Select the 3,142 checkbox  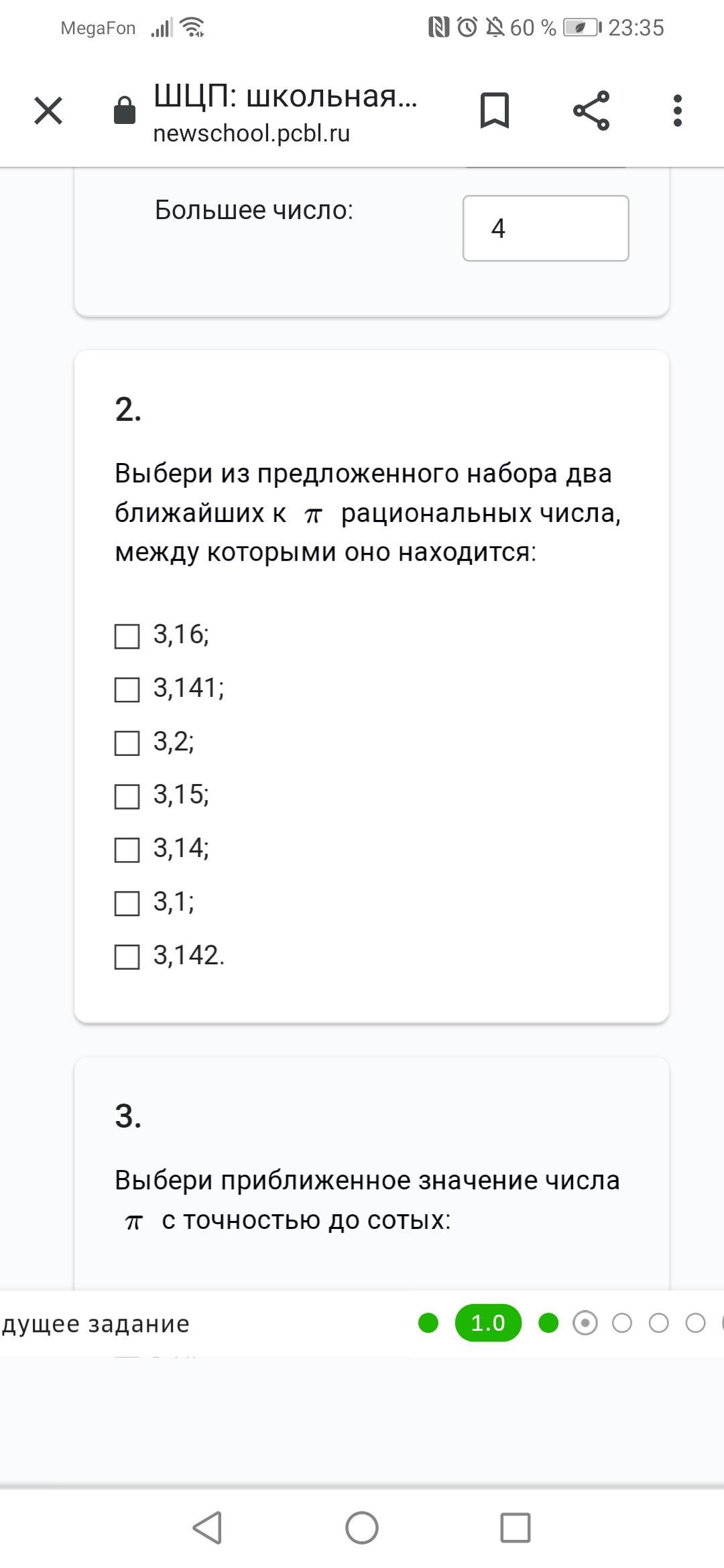[x=127, y=957]
